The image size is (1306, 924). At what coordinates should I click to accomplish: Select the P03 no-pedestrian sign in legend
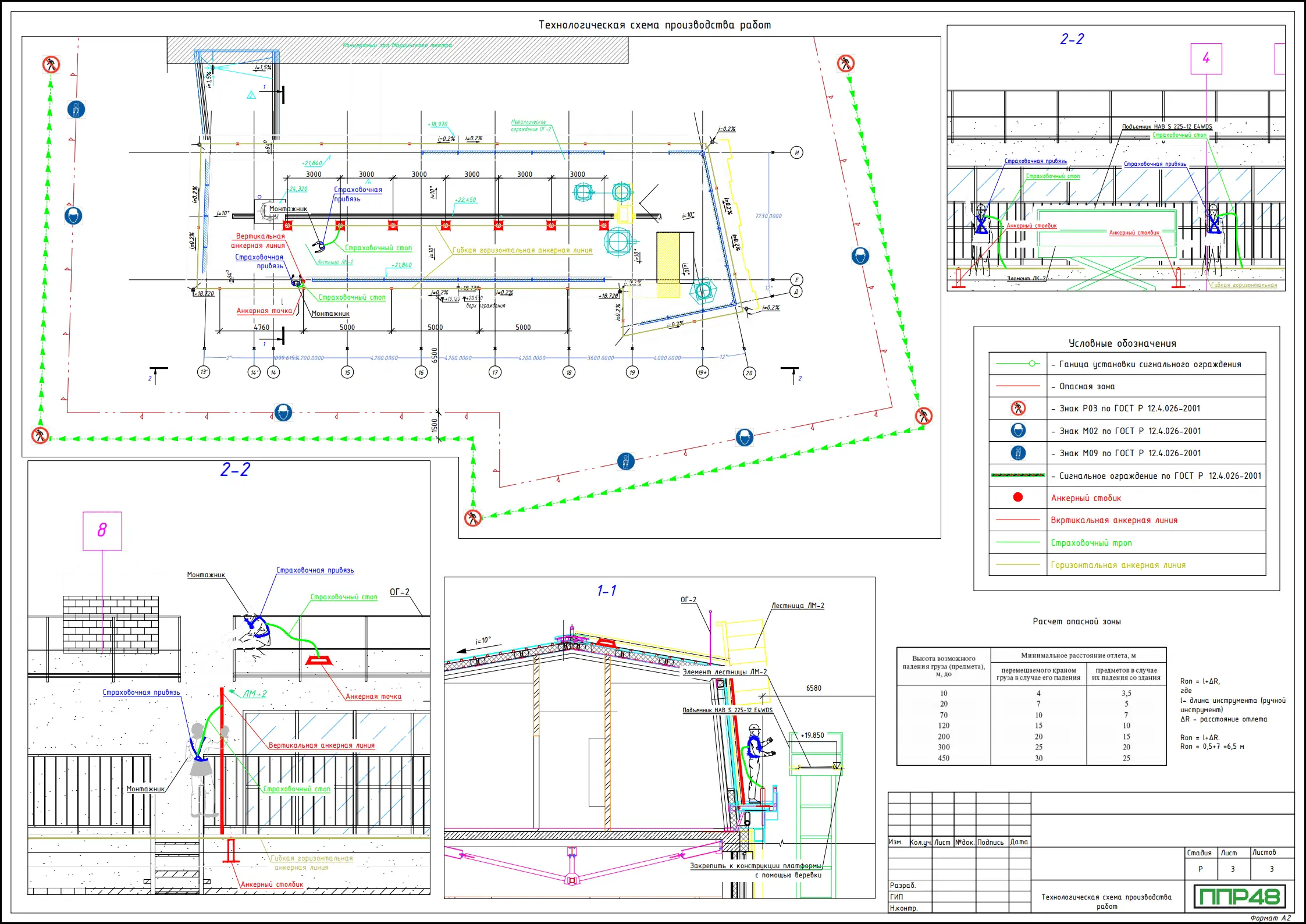(x=1018, y=408)
